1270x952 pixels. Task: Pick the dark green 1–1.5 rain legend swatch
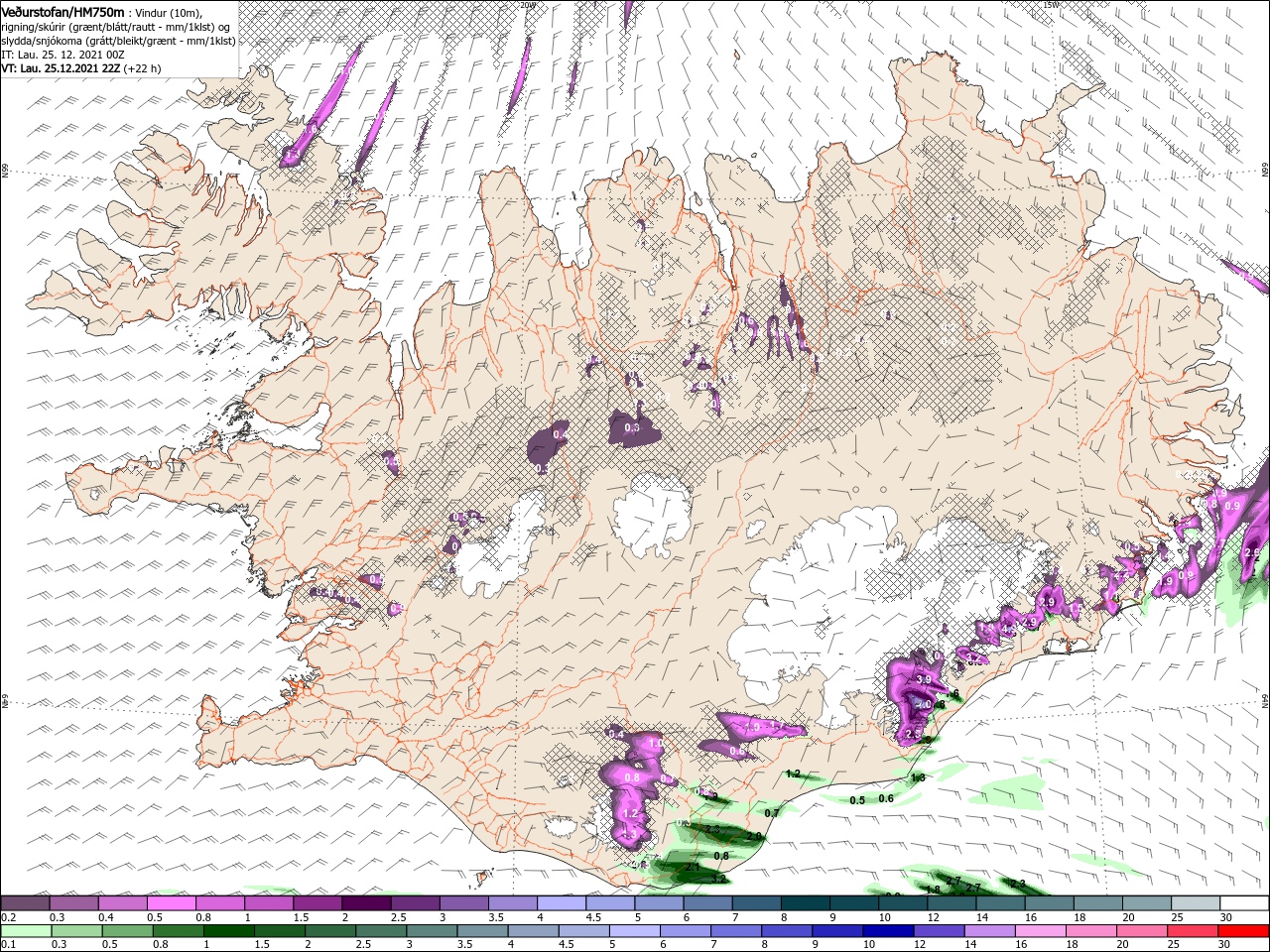click(x=228, y=931)
